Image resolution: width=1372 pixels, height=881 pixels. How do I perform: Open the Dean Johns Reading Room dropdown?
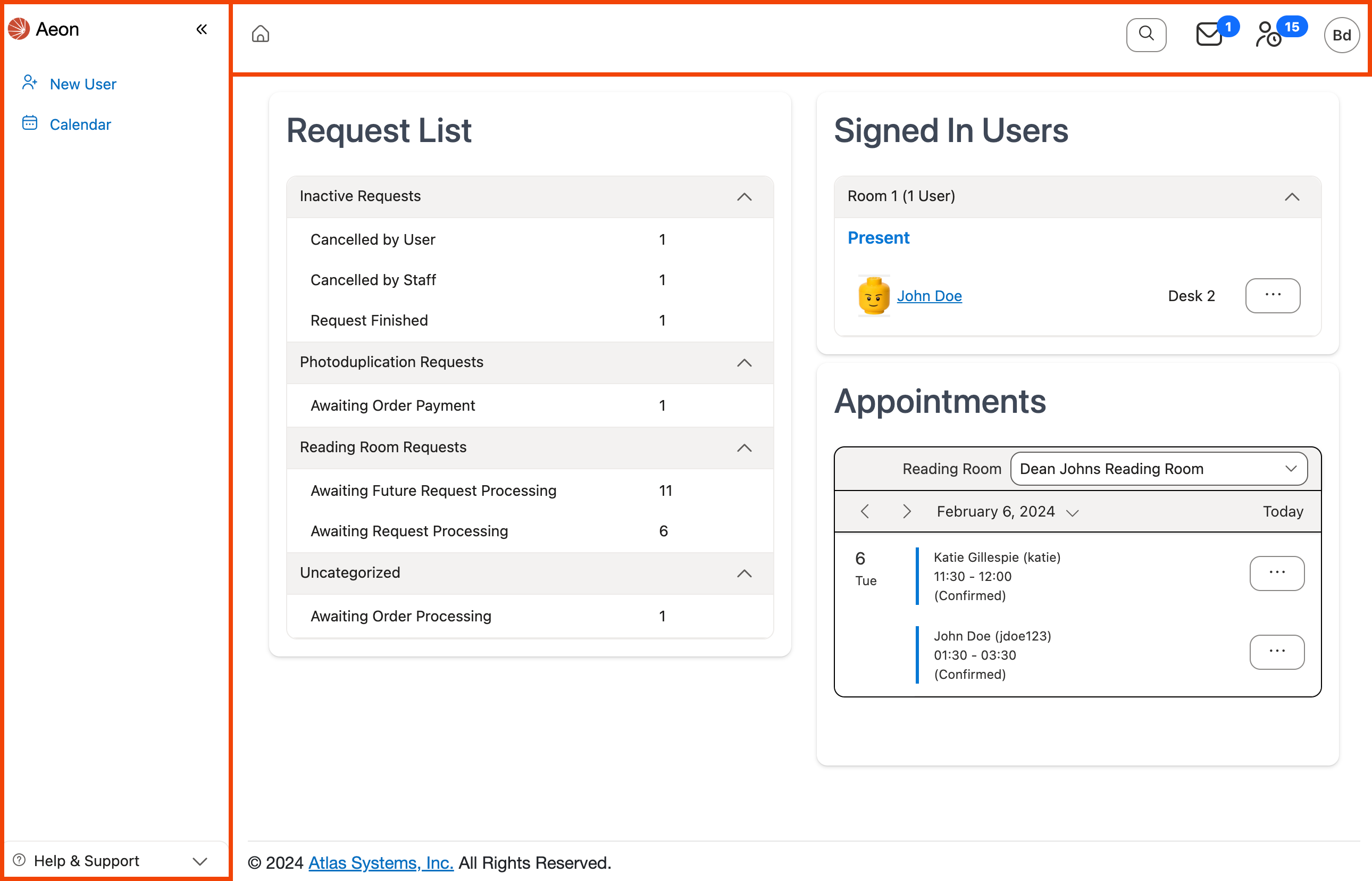tap(1158, 469)
